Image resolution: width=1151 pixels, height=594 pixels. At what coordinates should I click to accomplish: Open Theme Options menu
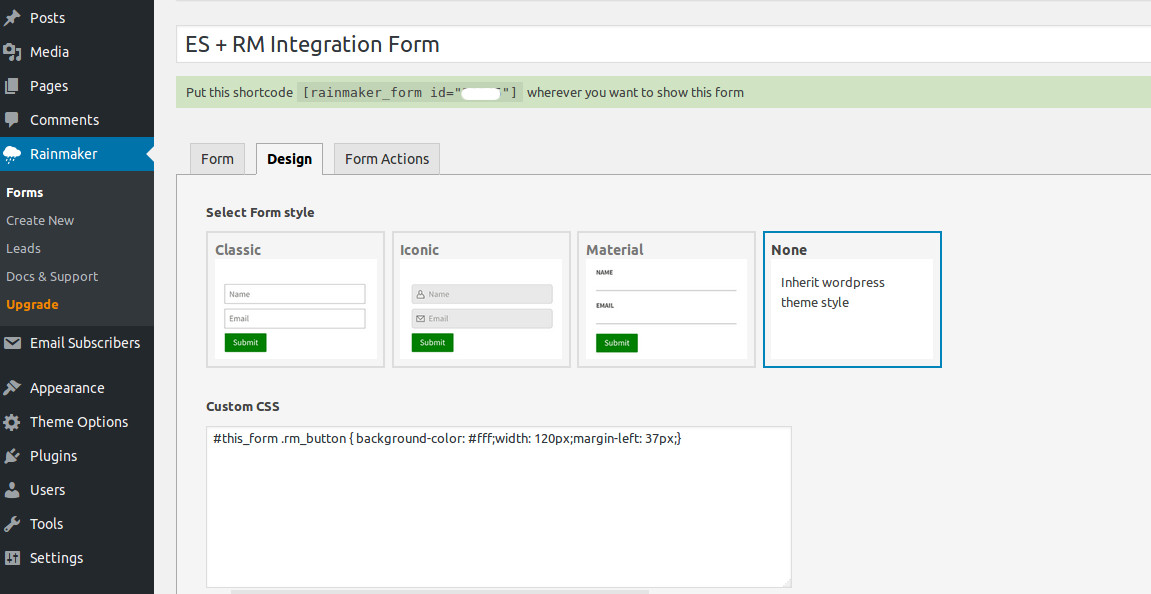coord(77,422)
